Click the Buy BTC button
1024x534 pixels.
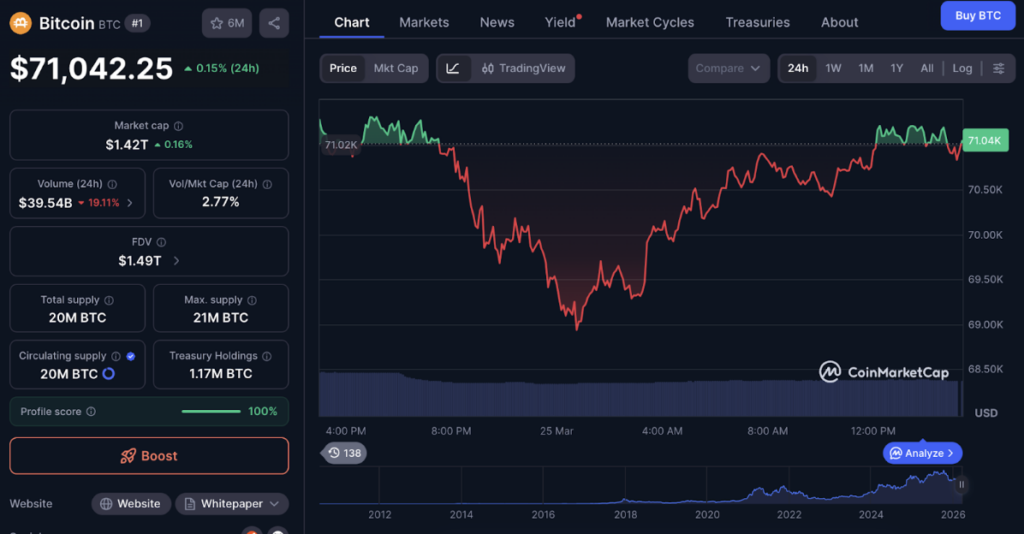click(x=977, y=16)
